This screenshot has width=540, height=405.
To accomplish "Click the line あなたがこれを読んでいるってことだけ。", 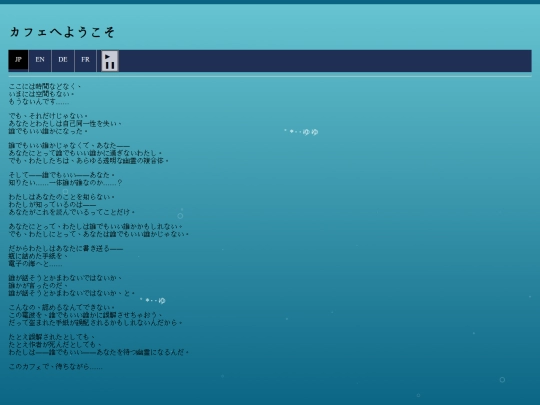I will [x=72, y=212].
